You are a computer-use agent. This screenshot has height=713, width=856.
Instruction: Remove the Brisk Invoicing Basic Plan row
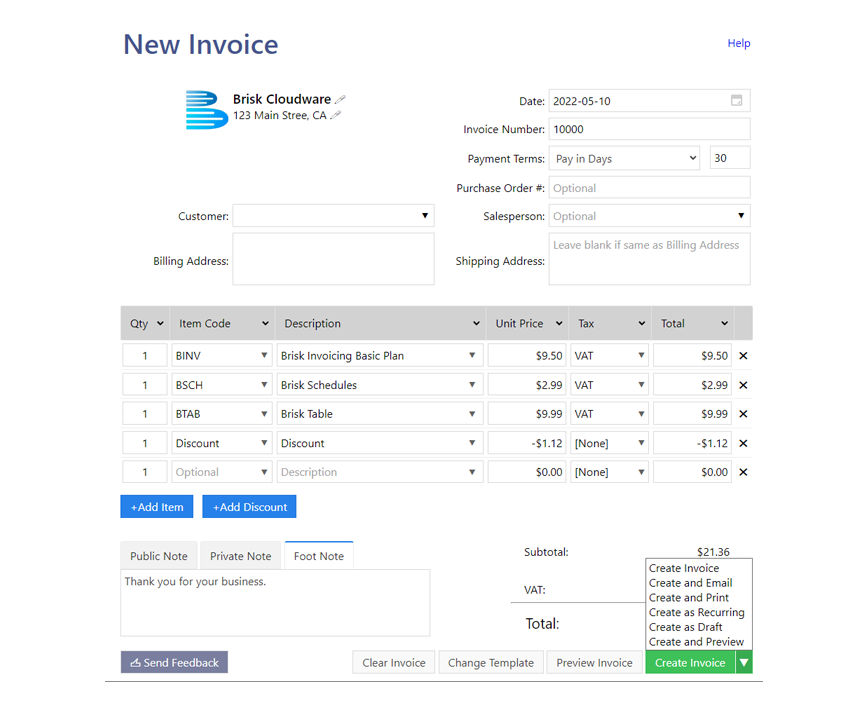click(x=743, y=356)
